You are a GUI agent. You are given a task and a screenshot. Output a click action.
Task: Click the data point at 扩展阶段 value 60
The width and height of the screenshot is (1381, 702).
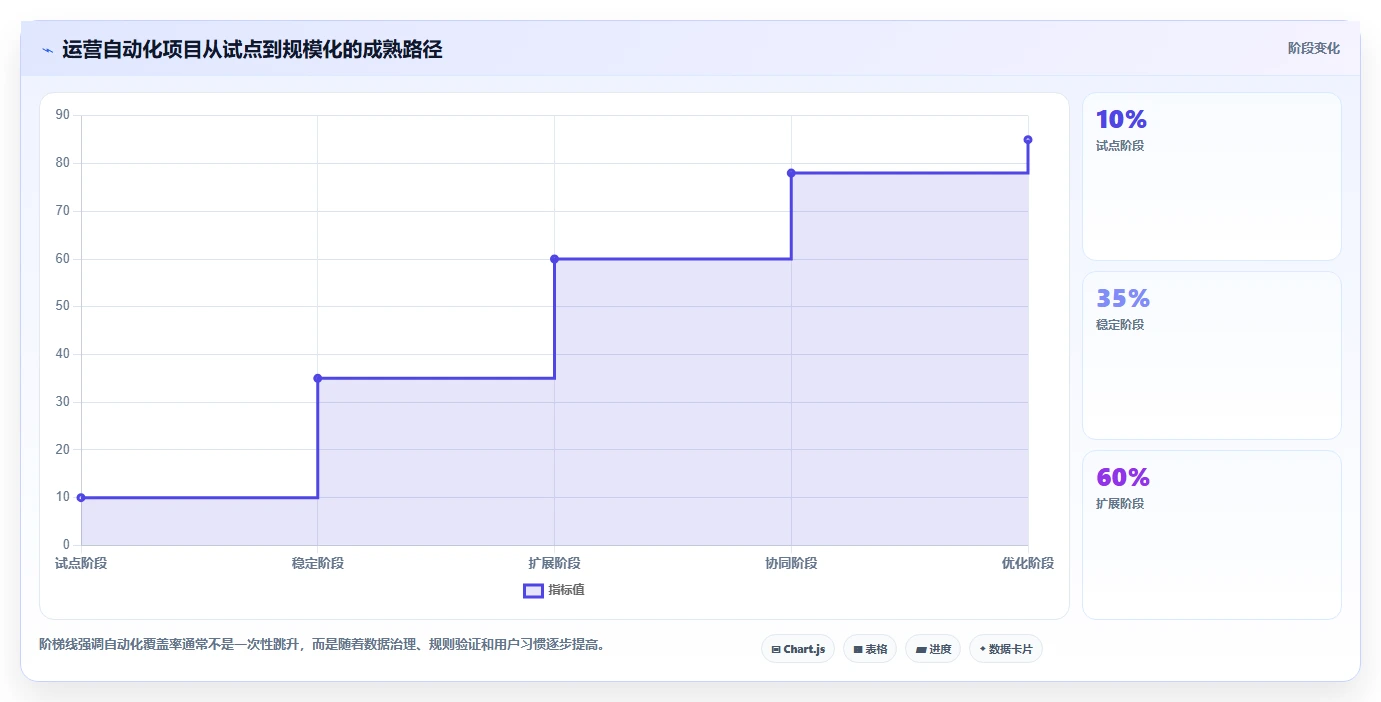[x=554, y=259]
